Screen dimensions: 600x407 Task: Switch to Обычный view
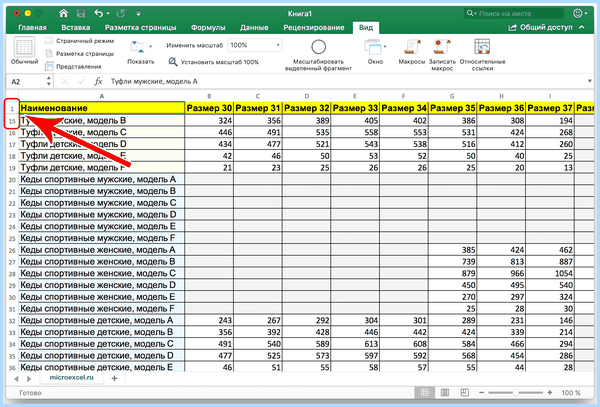point(24,50)
